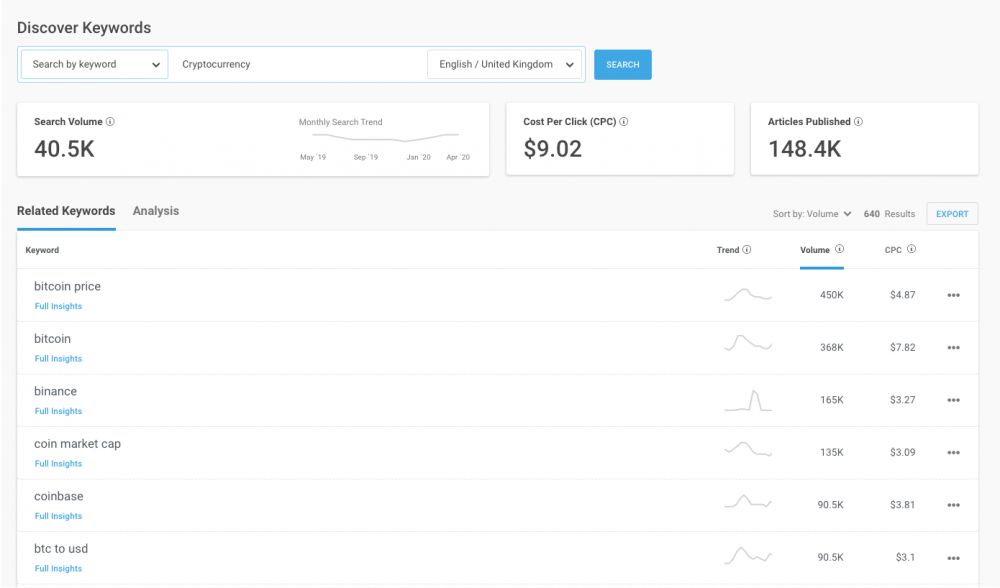
Task: Open Full Insights for bitcoin keyword
Action: pyautogui.click(x=58, y=359)
